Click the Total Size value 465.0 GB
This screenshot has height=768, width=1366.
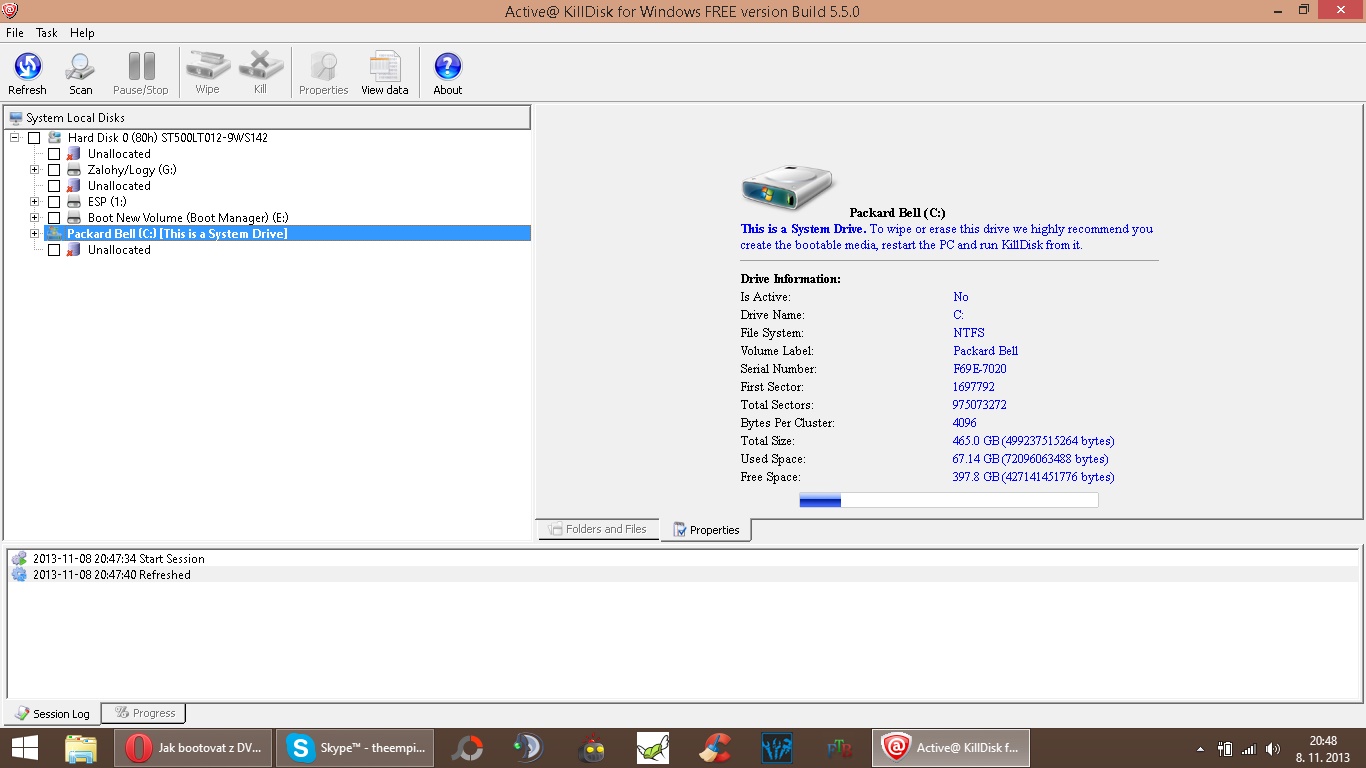tap(1033, 441)
